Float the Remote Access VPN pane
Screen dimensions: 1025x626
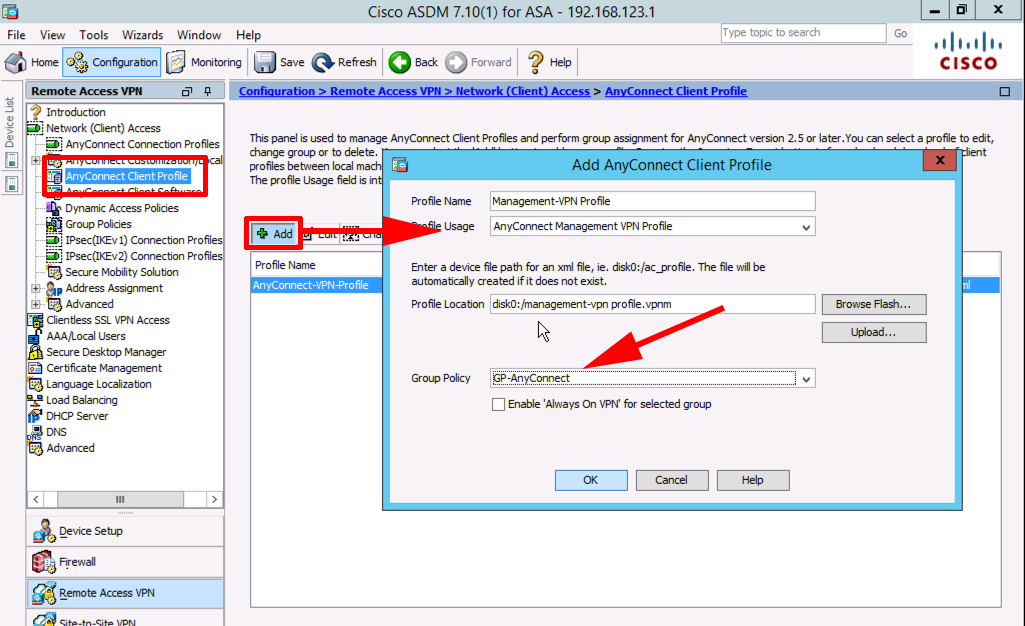187,91
